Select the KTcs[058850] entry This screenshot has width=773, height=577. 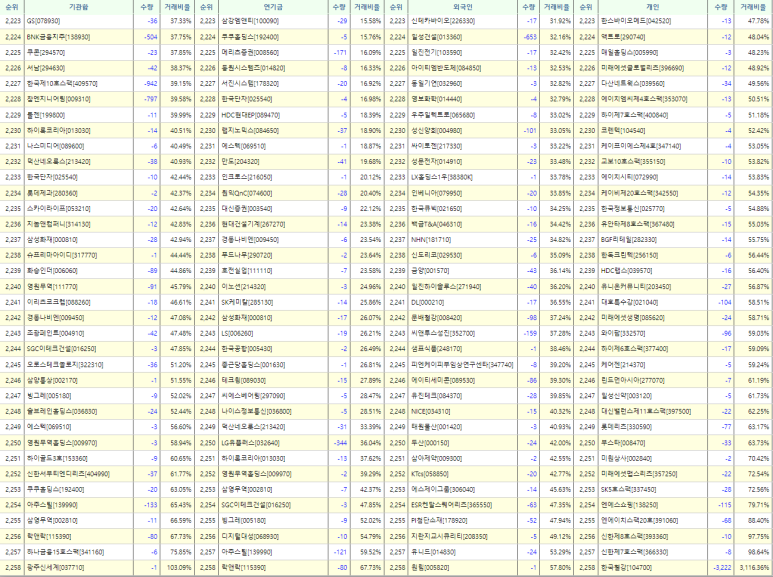point(430,474)
